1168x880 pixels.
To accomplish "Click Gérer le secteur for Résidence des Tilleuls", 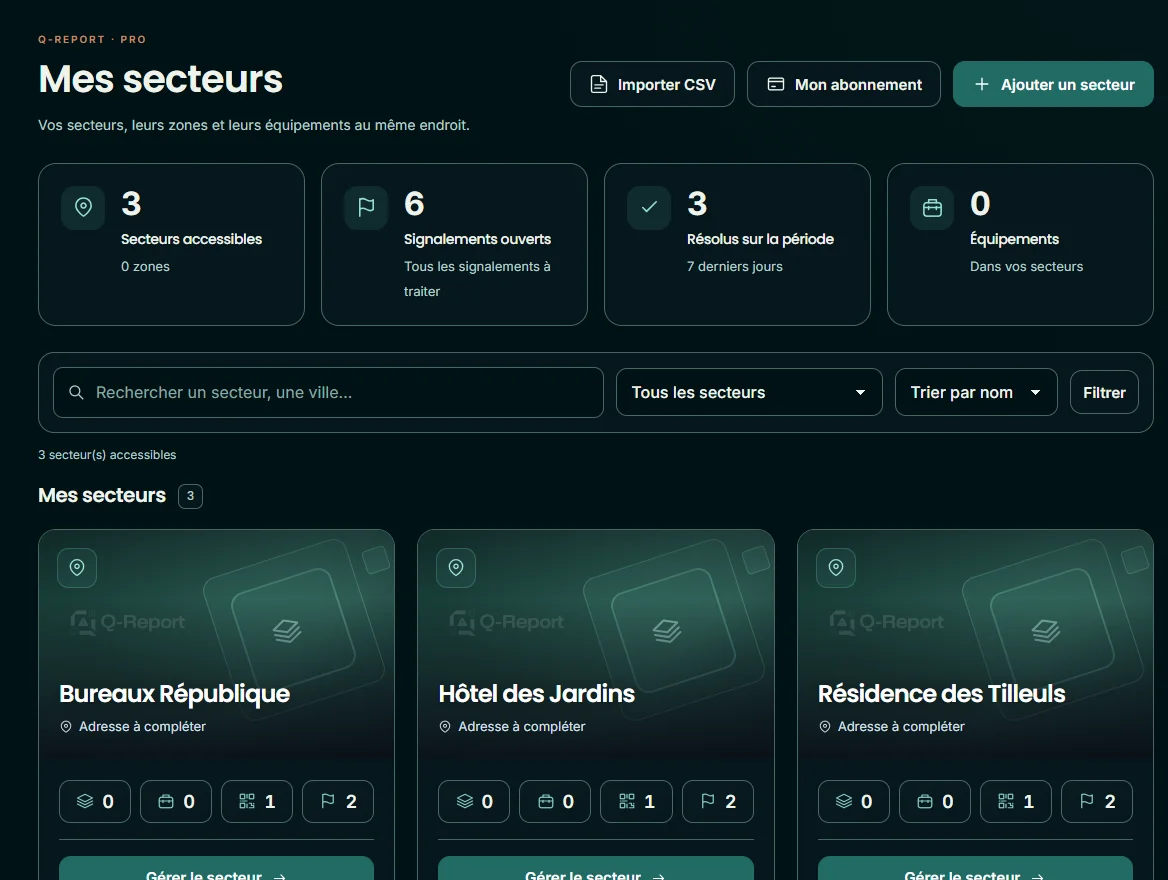I will click(x=975, y=870).
